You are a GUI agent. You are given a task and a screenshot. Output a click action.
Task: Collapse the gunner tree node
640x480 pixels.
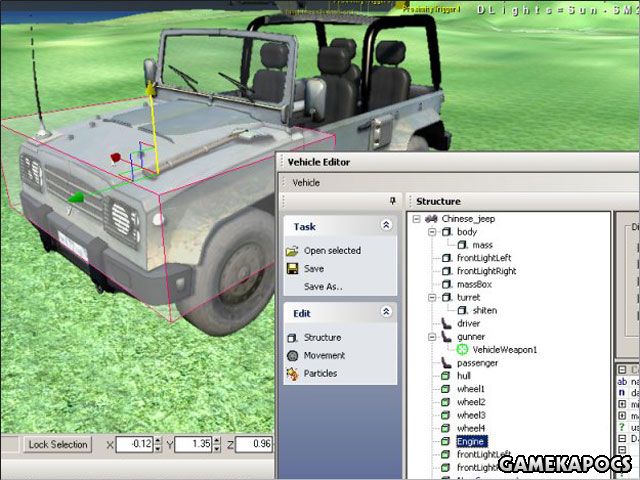(432, 337)
